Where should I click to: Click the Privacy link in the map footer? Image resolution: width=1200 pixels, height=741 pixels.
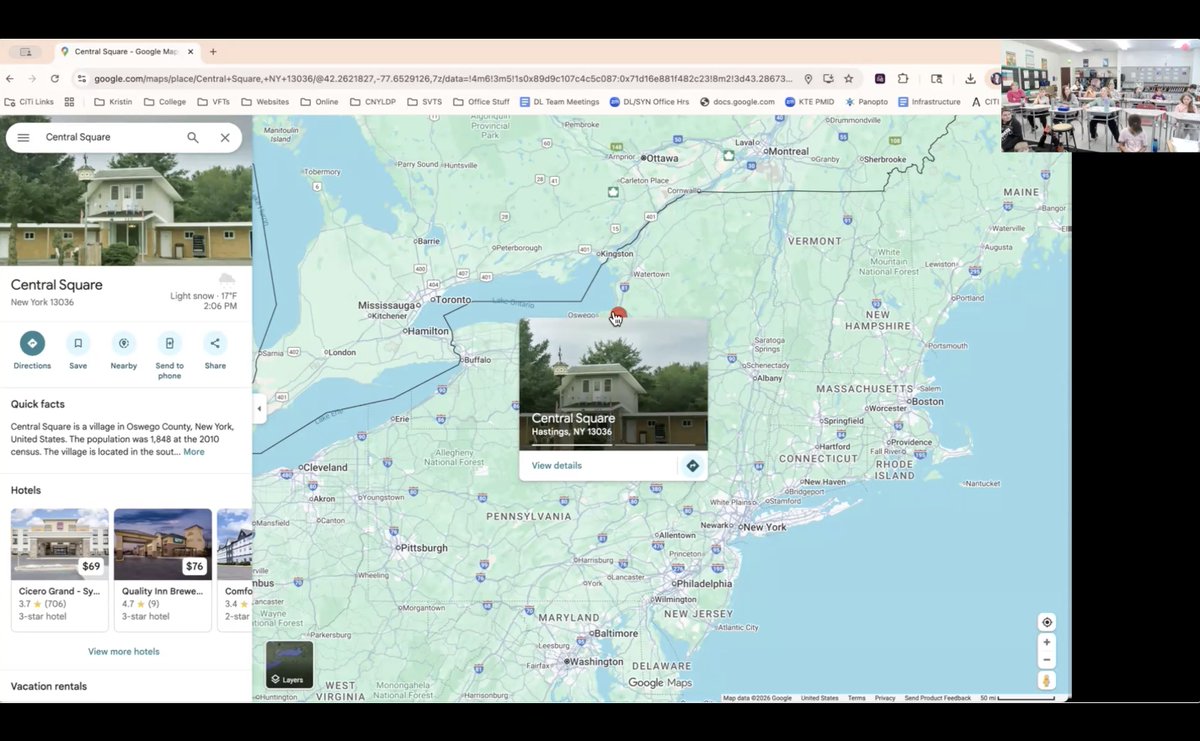(885, 698)
